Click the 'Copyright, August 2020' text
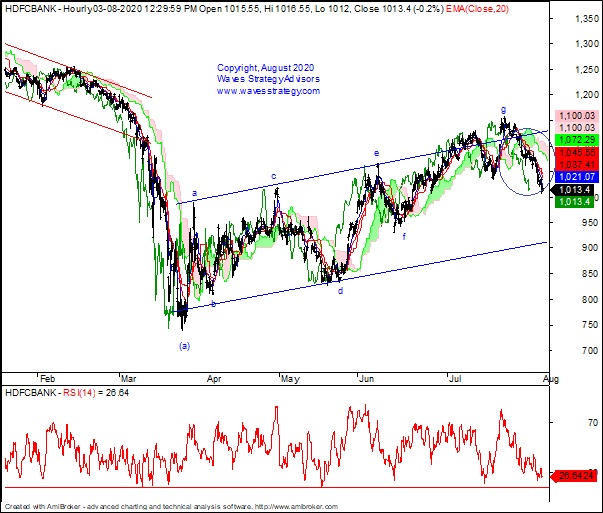603x513 pixels. (265, 68)
